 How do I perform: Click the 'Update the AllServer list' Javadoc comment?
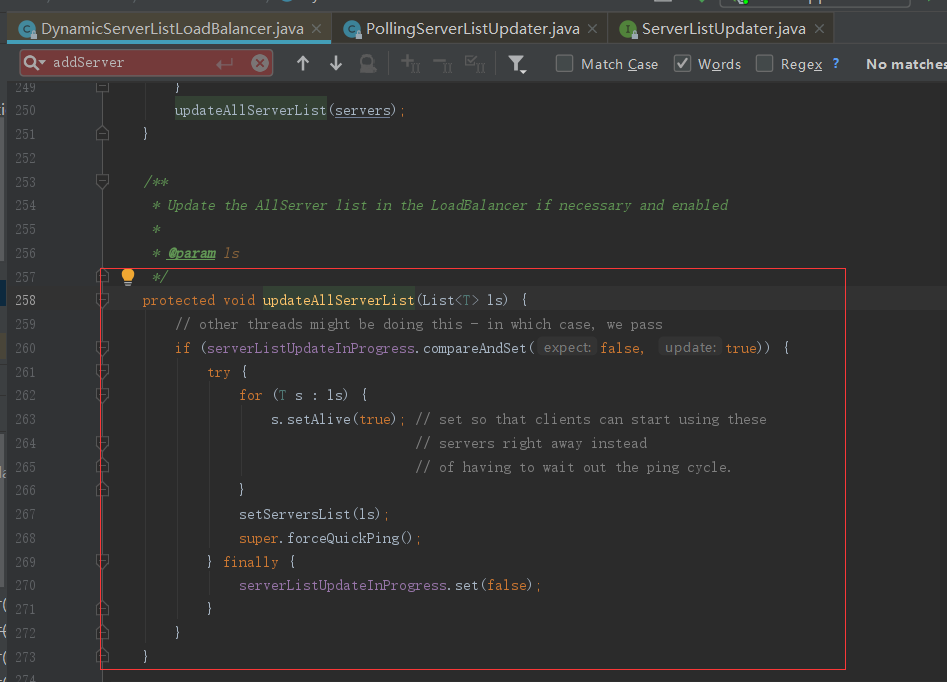pyautogui.click(x=448, y=205)
